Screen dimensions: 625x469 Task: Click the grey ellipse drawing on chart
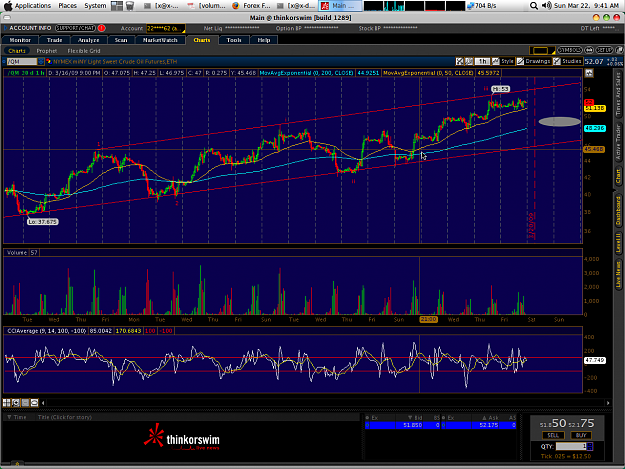pyautogui.click(x=559, y=122)
